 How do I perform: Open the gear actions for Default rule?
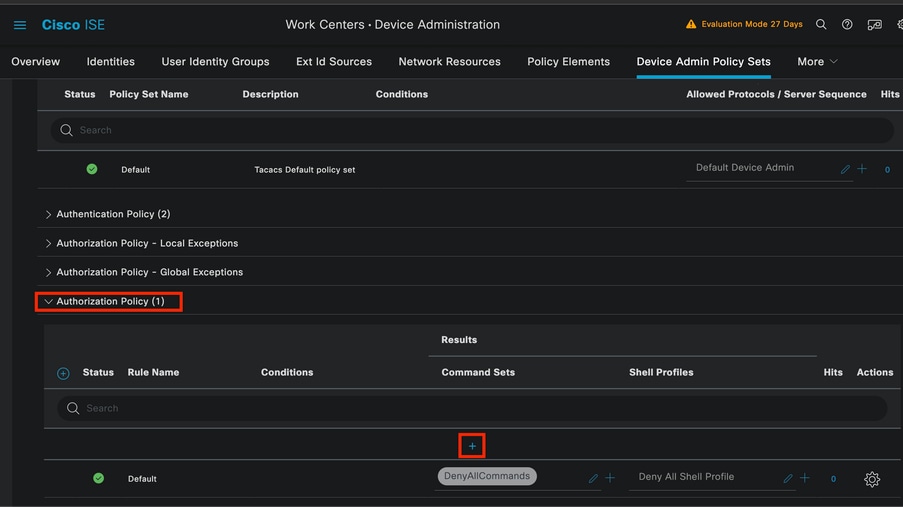coord(872,479)
